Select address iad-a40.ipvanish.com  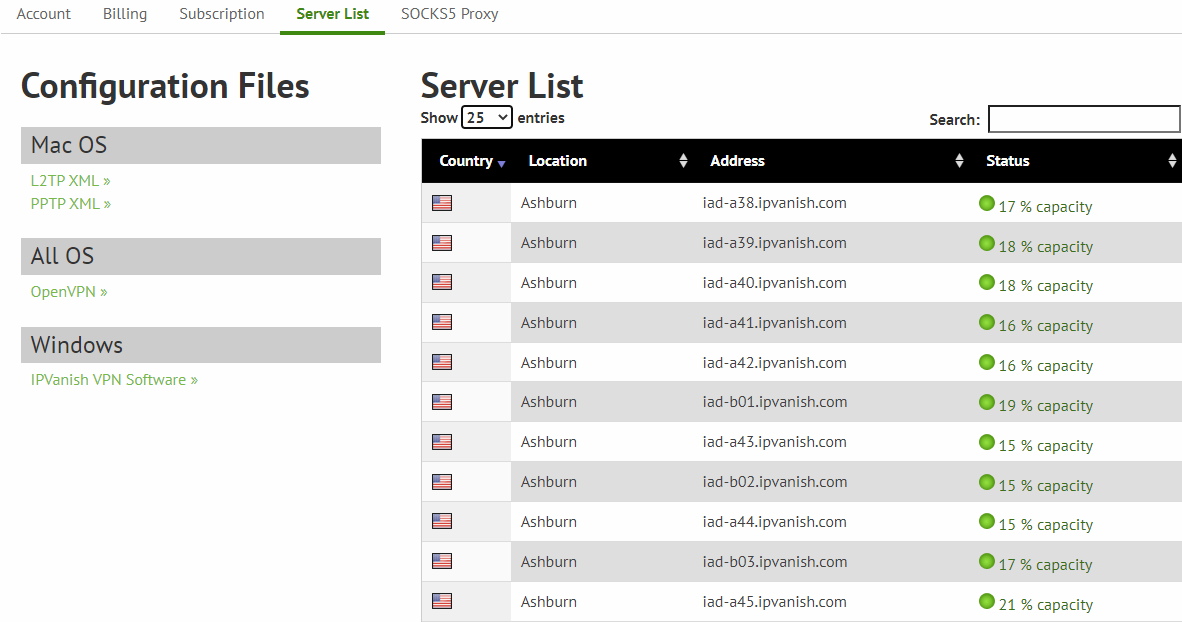coord(774,283)
